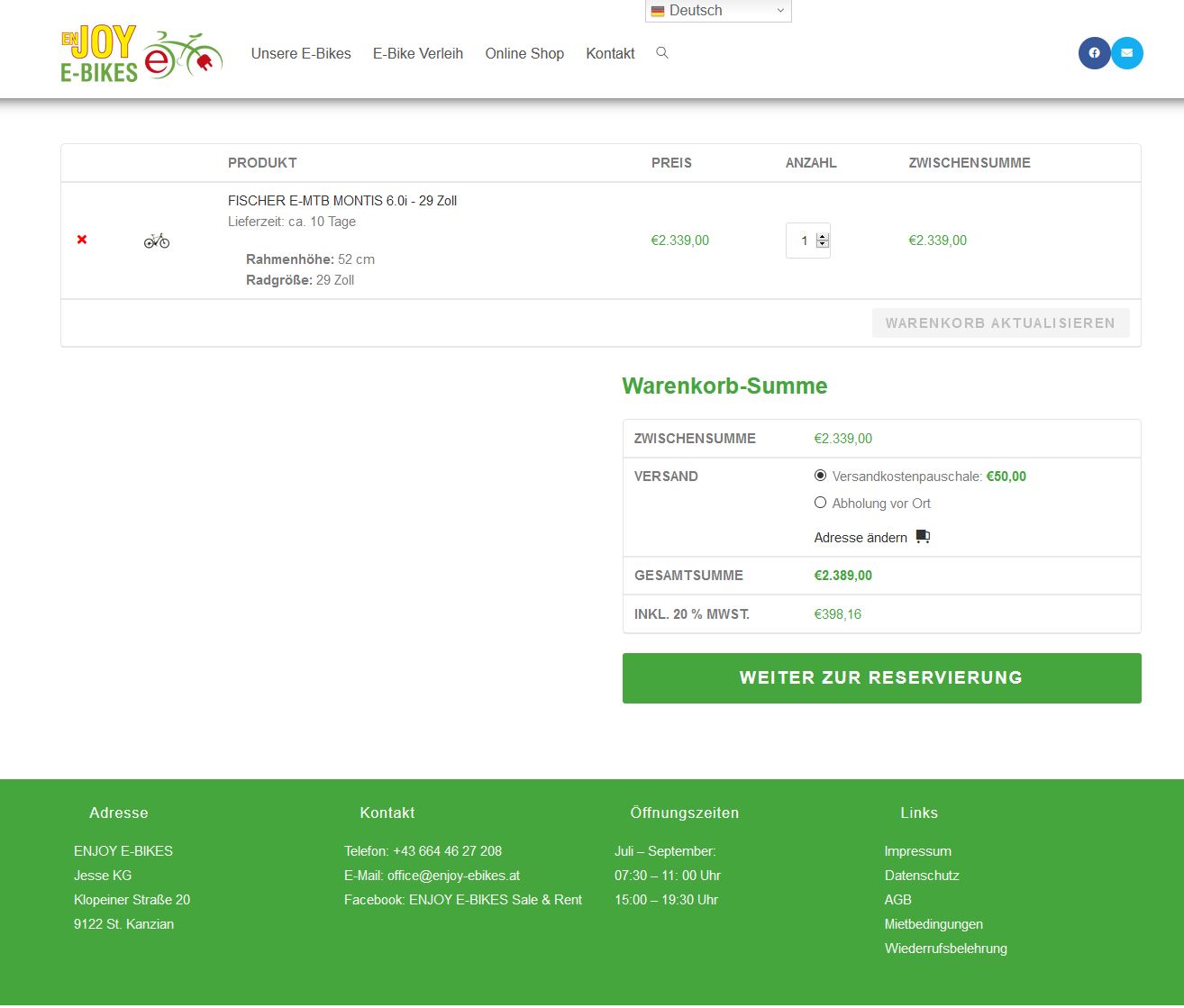The height and width of the screenshot is (1008, 1184).
Task: Open the search magnifier icon
Action: 662,53
